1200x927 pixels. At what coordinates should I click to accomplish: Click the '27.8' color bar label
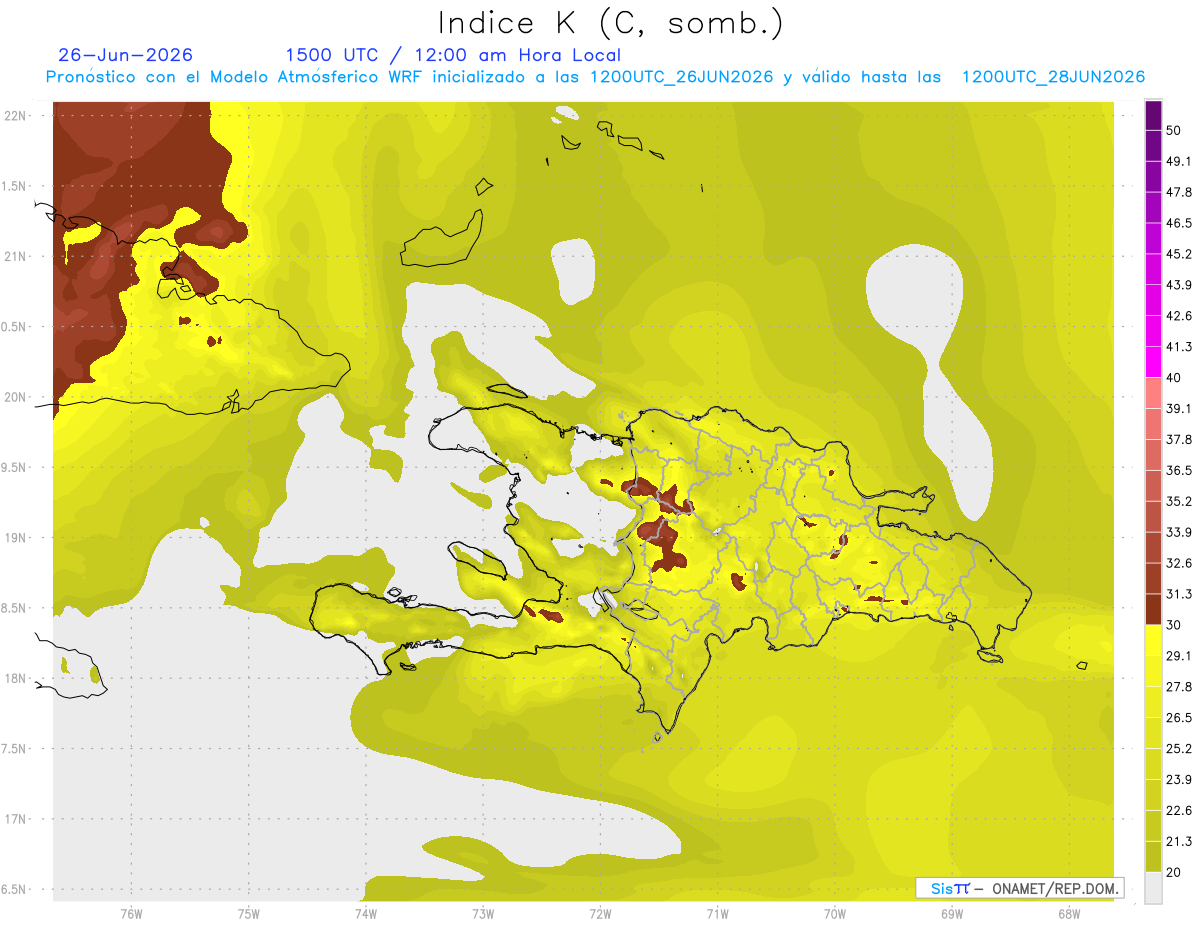click(1179, 687)
